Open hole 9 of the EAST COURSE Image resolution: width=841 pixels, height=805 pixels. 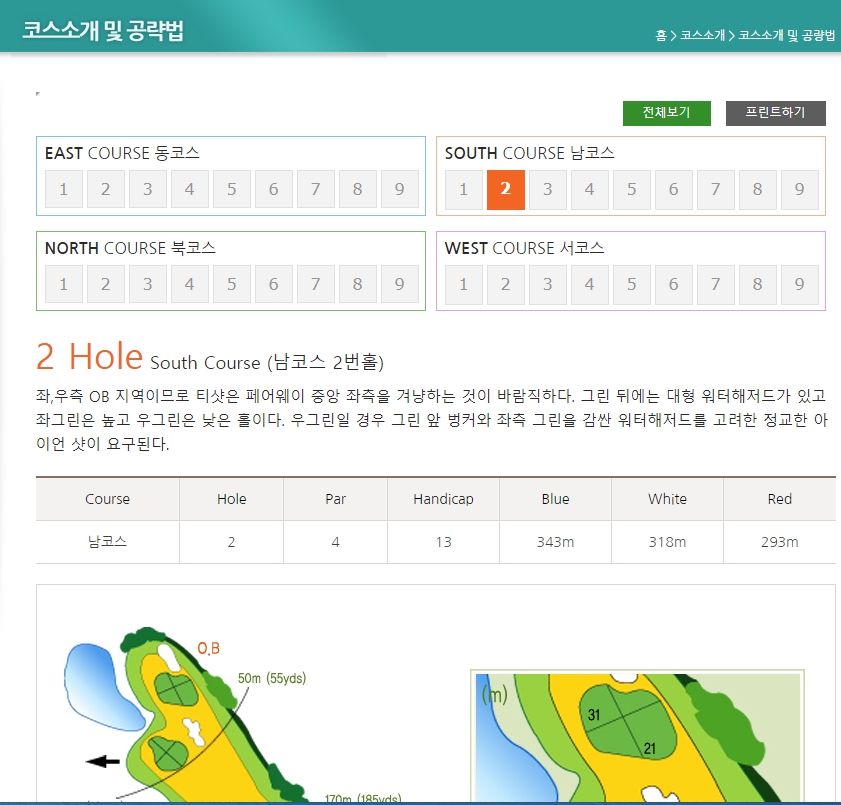[399, 189]
